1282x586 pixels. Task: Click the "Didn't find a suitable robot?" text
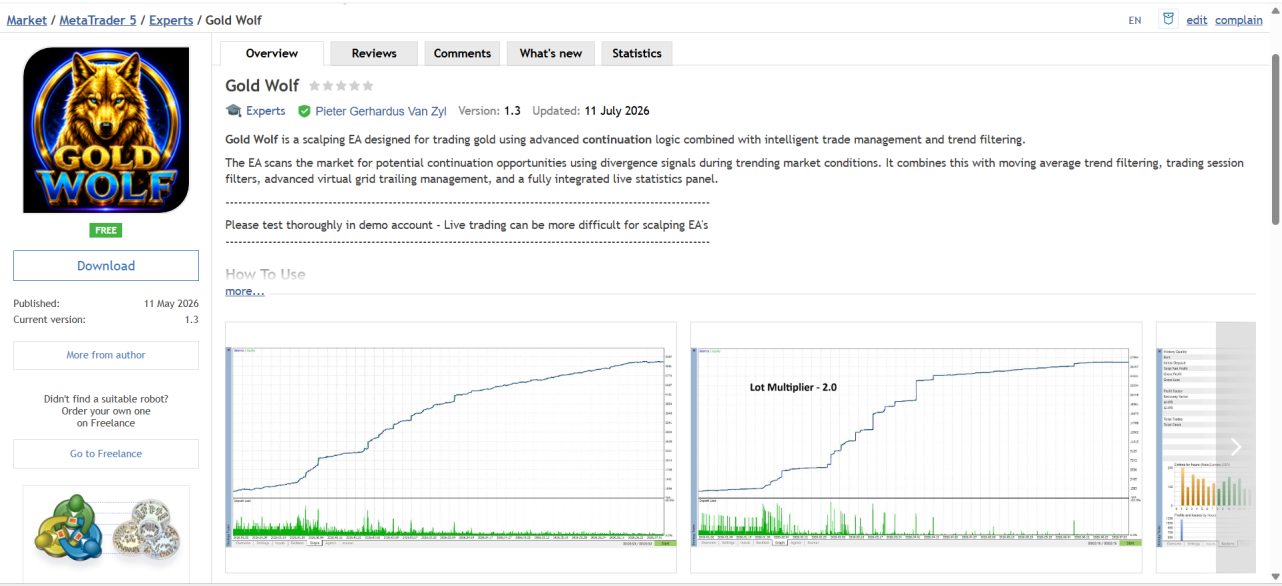pyautogui.click(x=106, y=399)
